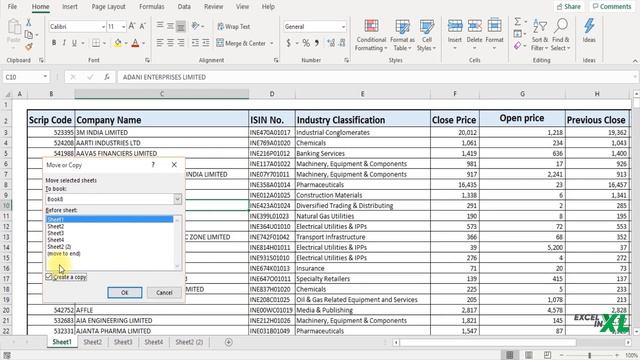Click Increase Decimal icon
The height and width of the screenshot is (360, 640).
(x=331, y=43)
